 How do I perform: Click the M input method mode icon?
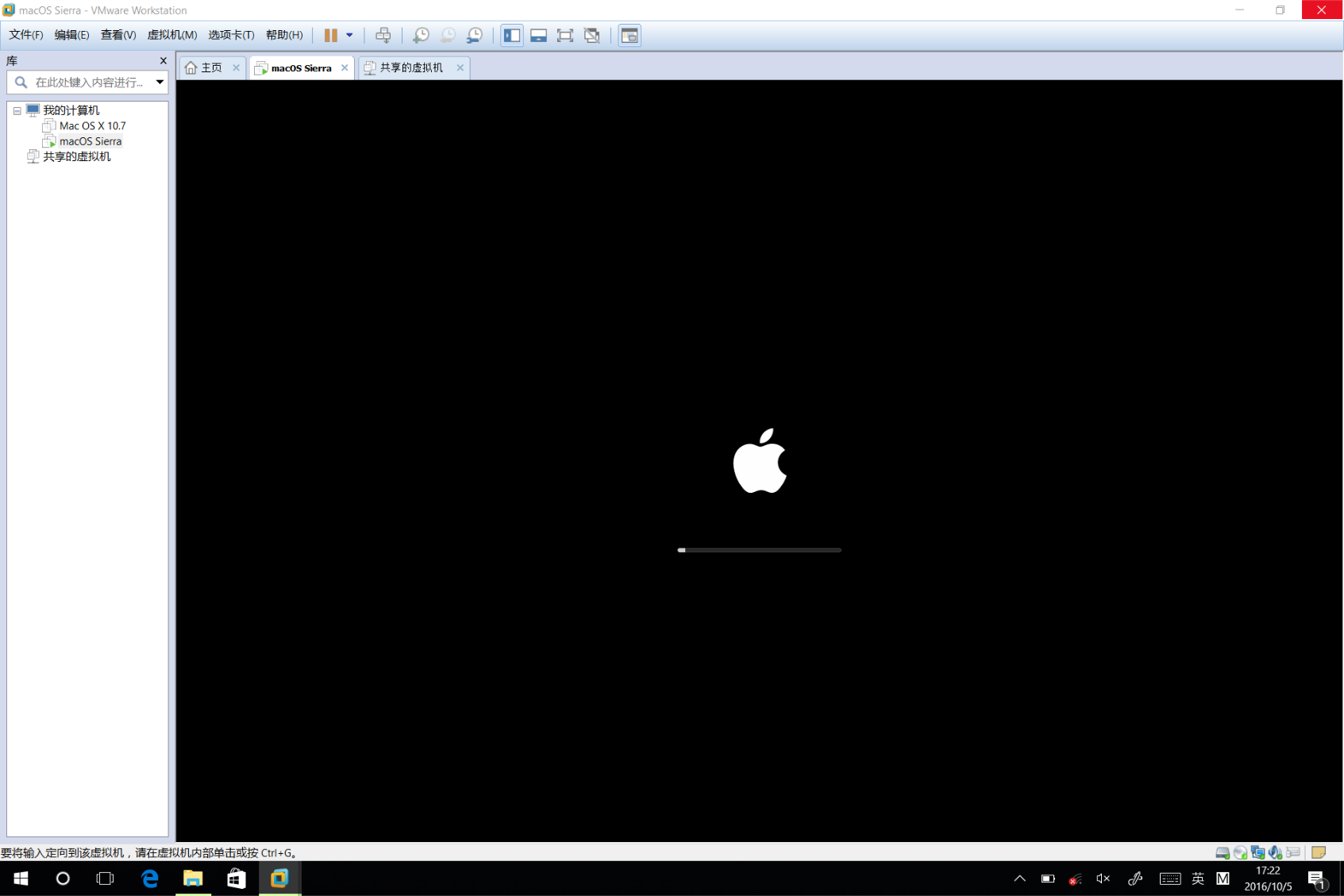[1223, 879]
